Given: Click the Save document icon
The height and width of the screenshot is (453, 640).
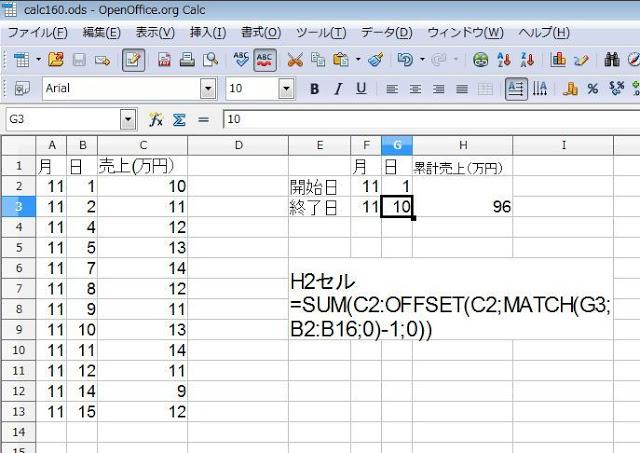Looking at the screenshot, I should 78,60.
